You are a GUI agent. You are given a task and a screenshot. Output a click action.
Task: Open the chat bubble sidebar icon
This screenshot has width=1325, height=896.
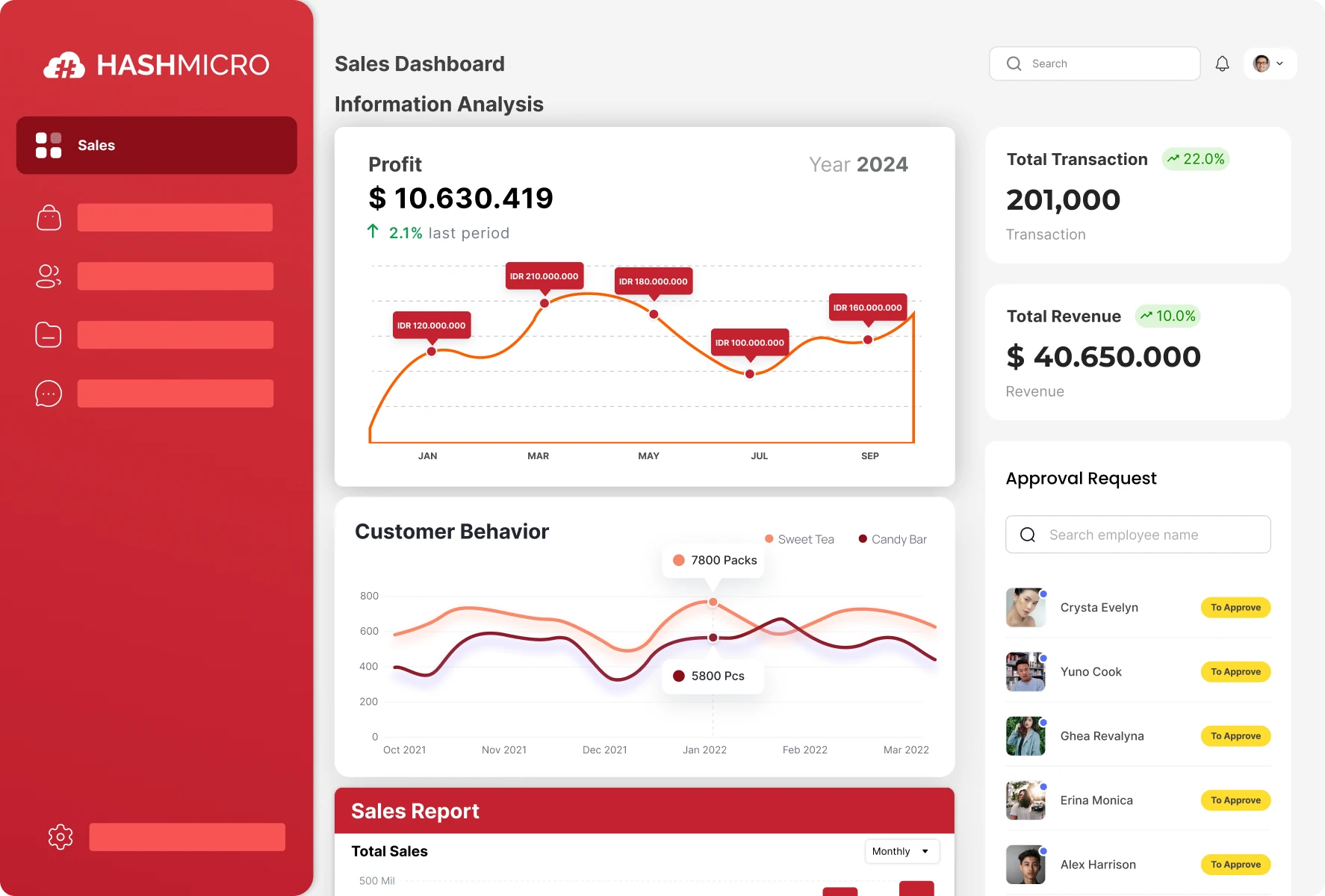click(49, 393)
